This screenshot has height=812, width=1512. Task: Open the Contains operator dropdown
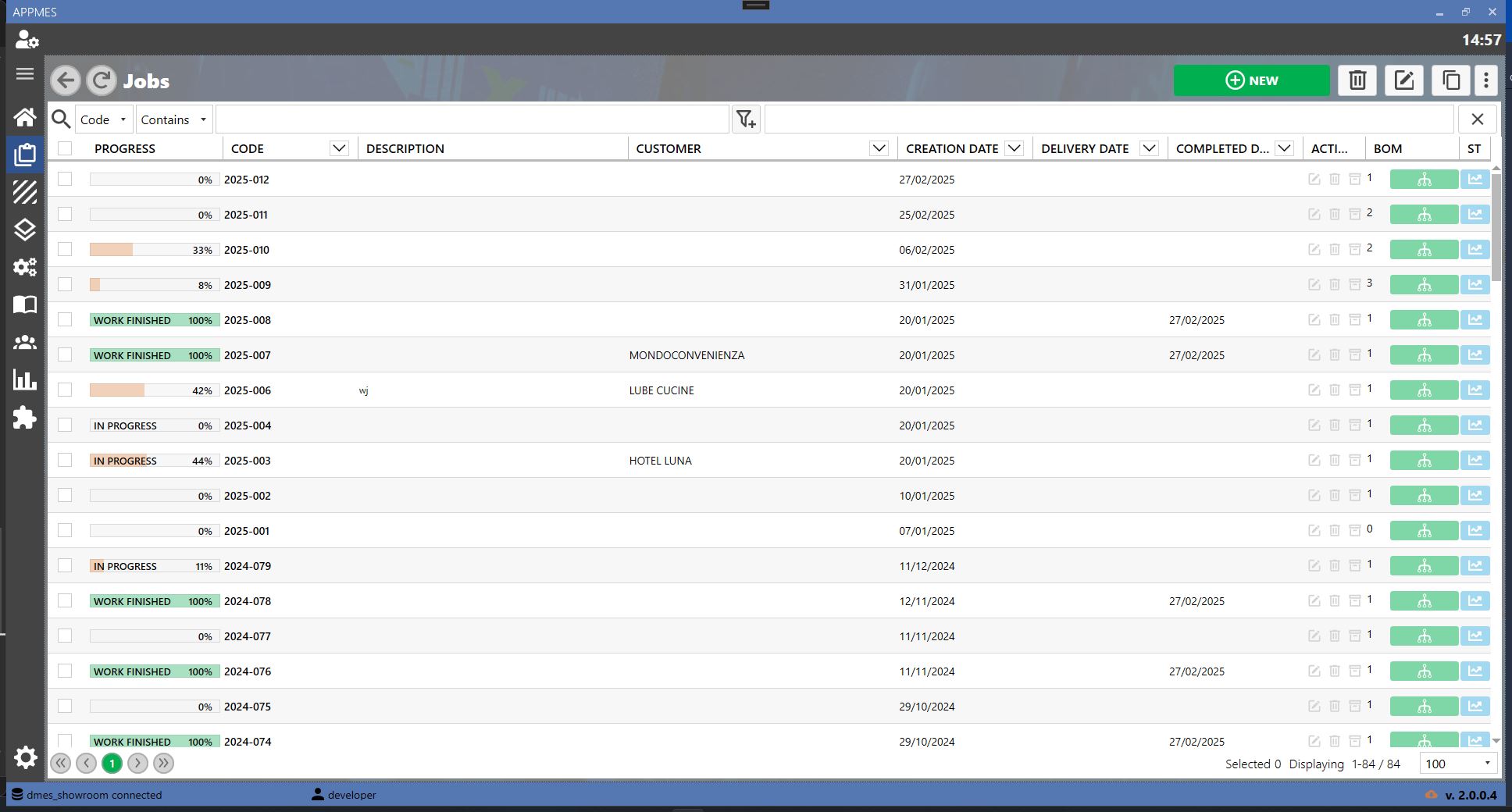(173, 119)
